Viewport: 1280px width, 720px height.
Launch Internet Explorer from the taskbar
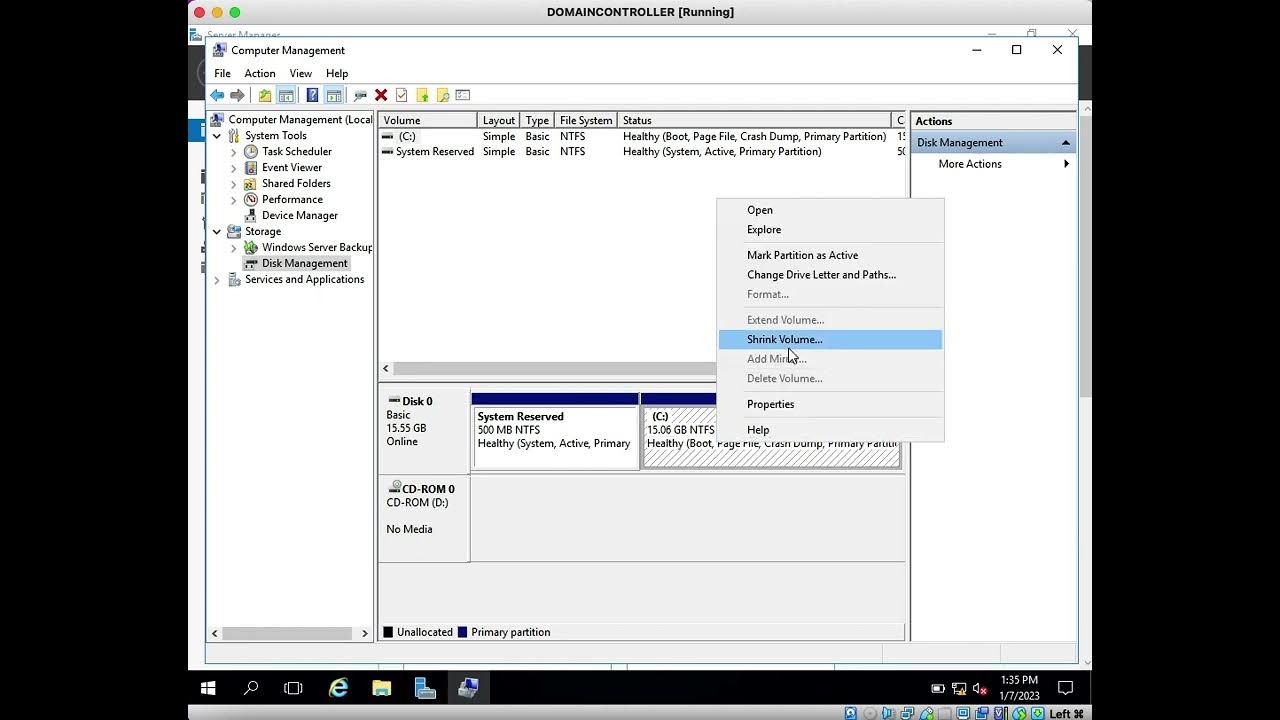click(x=339, y=688)
